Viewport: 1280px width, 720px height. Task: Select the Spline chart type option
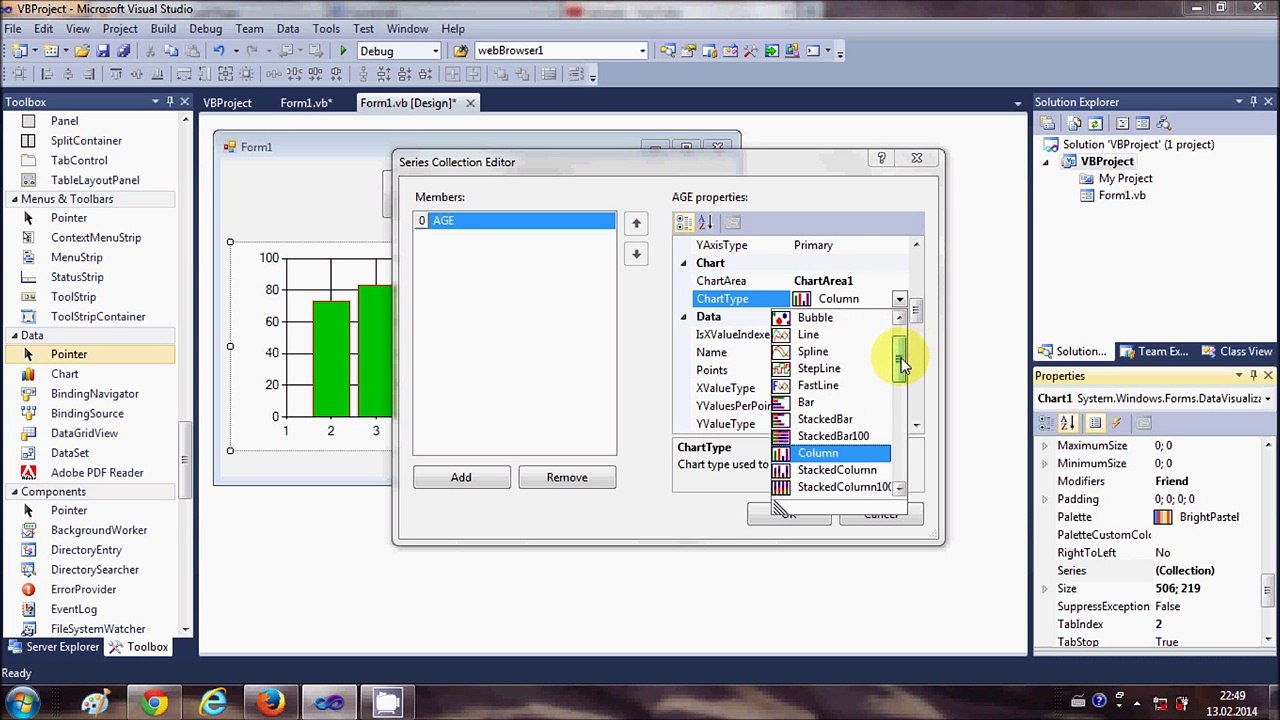tap(812, 351)
